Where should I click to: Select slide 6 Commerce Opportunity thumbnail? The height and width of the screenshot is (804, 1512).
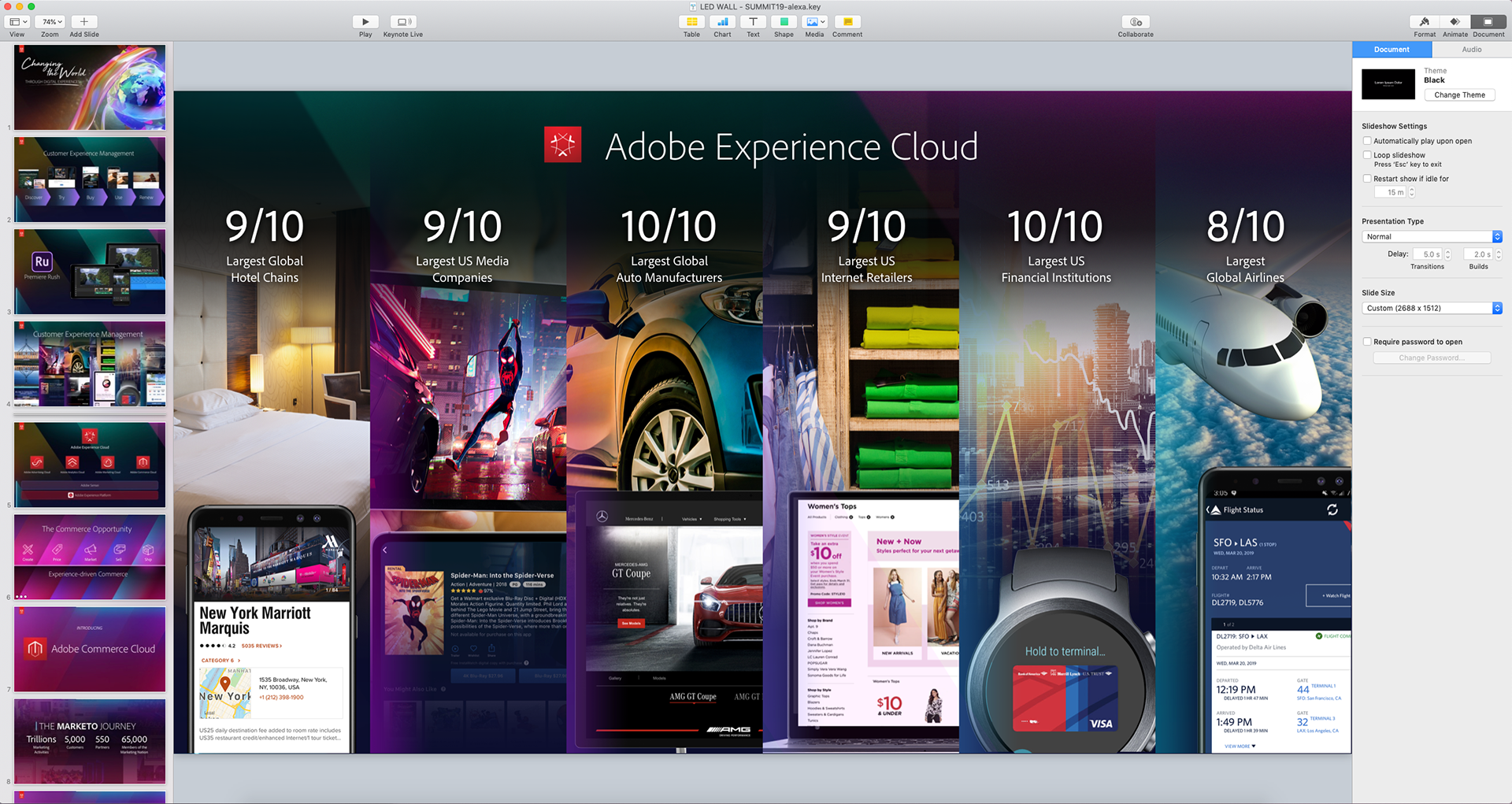(x=90, y=557)
